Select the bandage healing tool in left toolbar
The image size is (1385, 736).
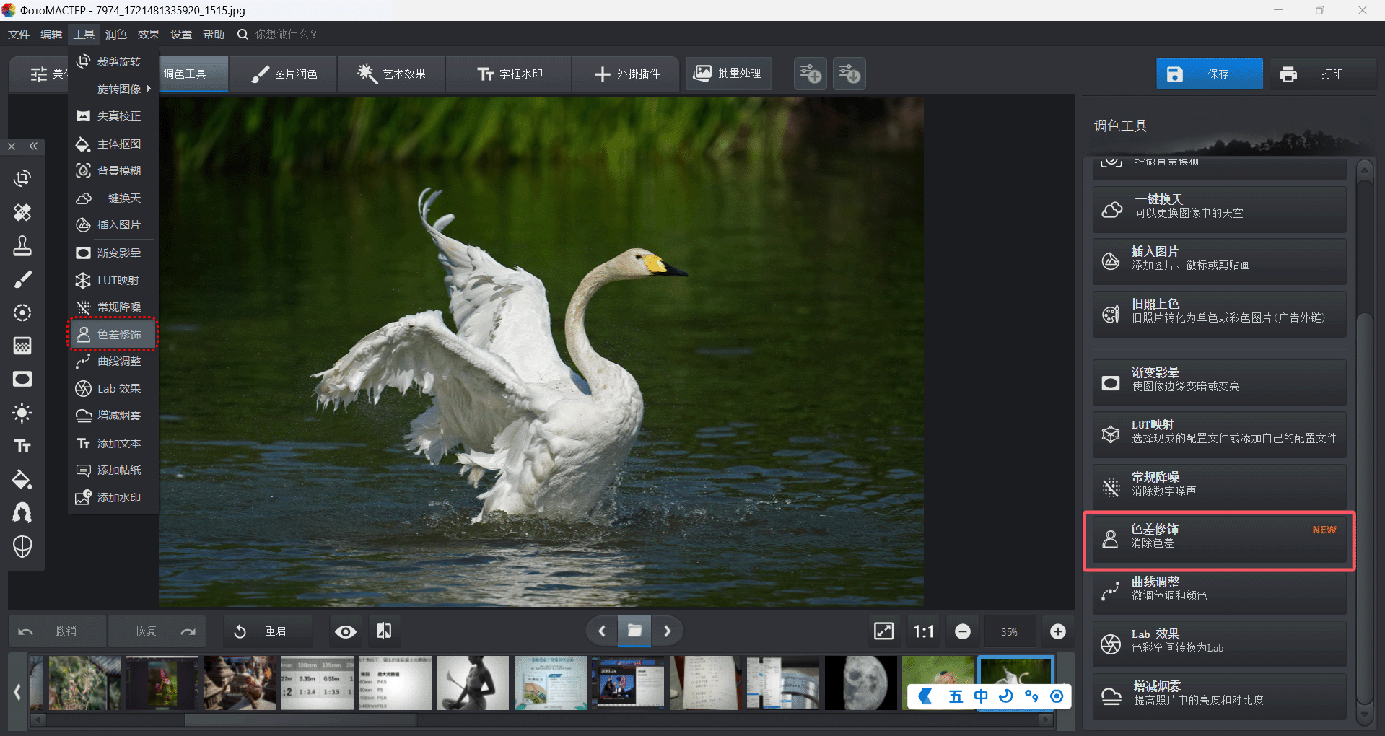[22, 213]
